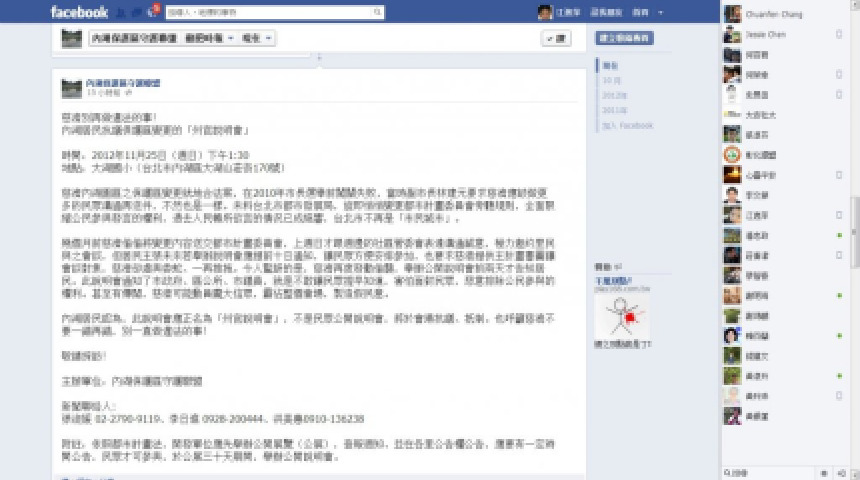Click the top search input field
This screenshot has width=860, height=480.
(x=269, y=12)
